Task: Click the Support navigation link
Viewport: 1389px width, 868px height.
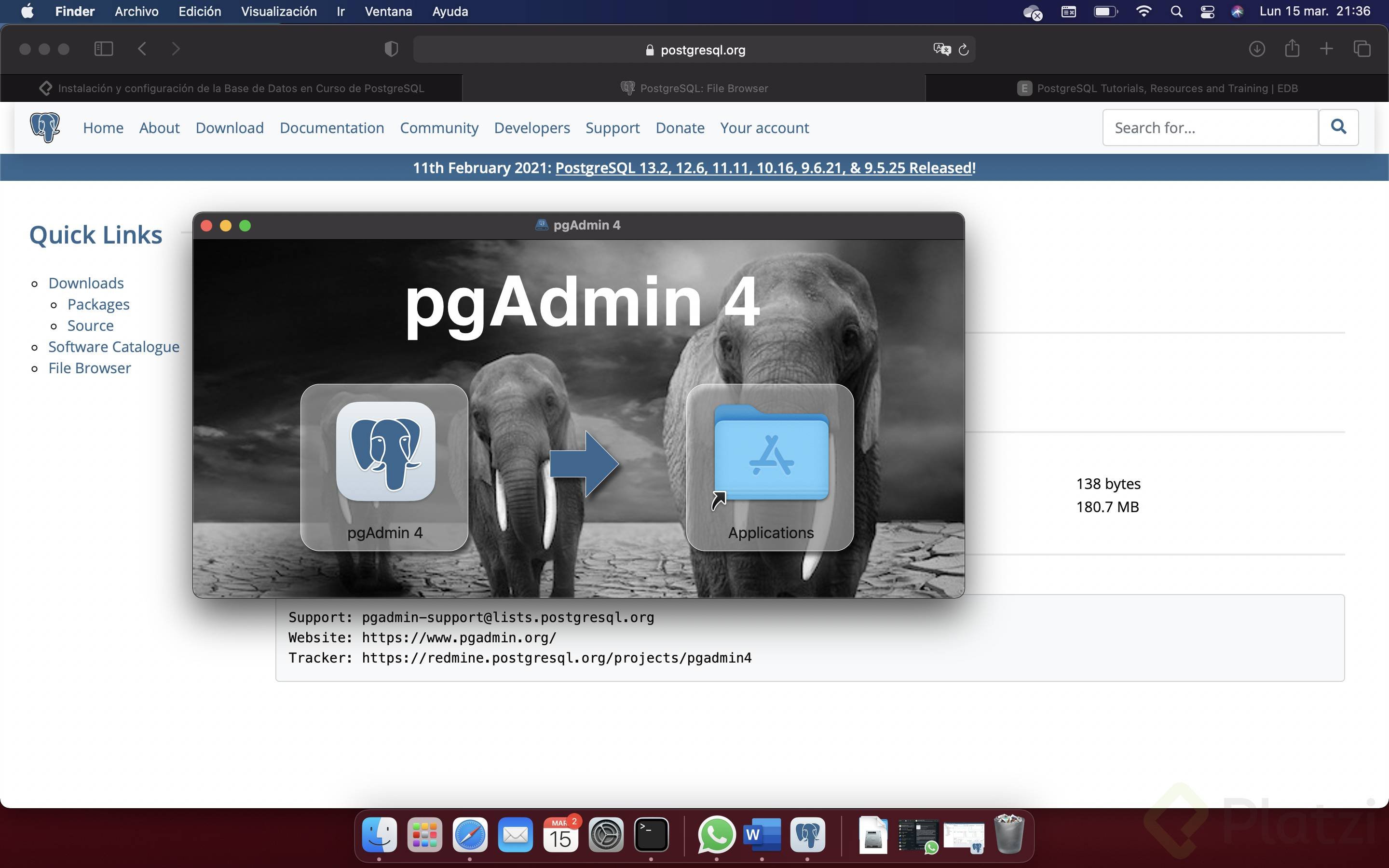Action: (613, 127)
